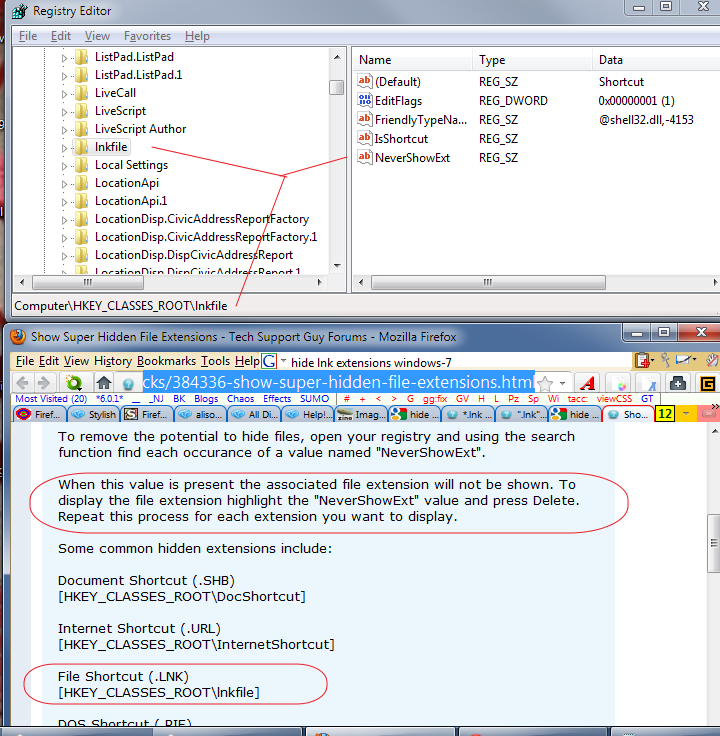
Task: Click the Firefox URL address field
Action: click(337, 383)
